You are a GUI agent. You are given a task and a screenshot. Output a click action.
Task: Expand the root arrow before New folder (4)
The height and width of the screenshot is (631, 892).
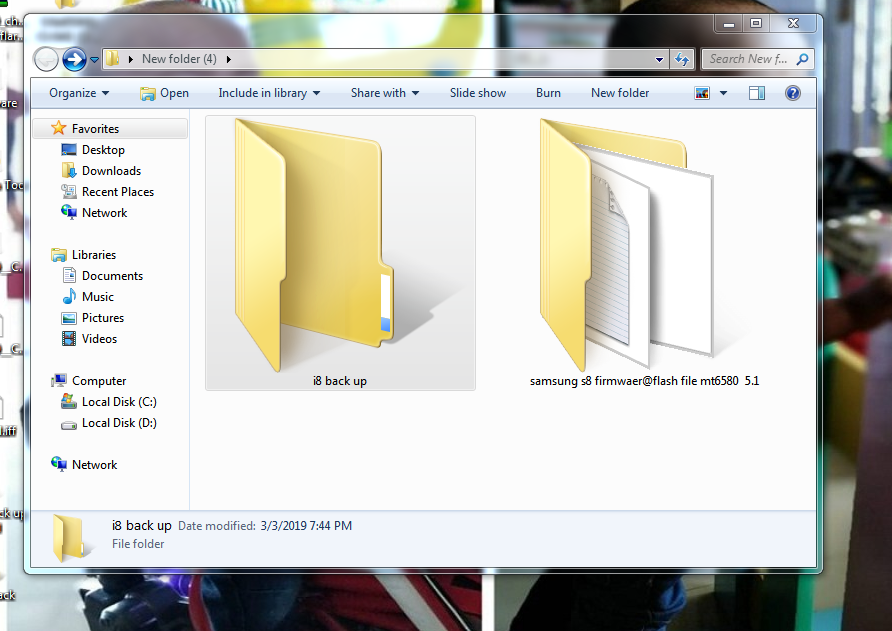tap(131, 59)
